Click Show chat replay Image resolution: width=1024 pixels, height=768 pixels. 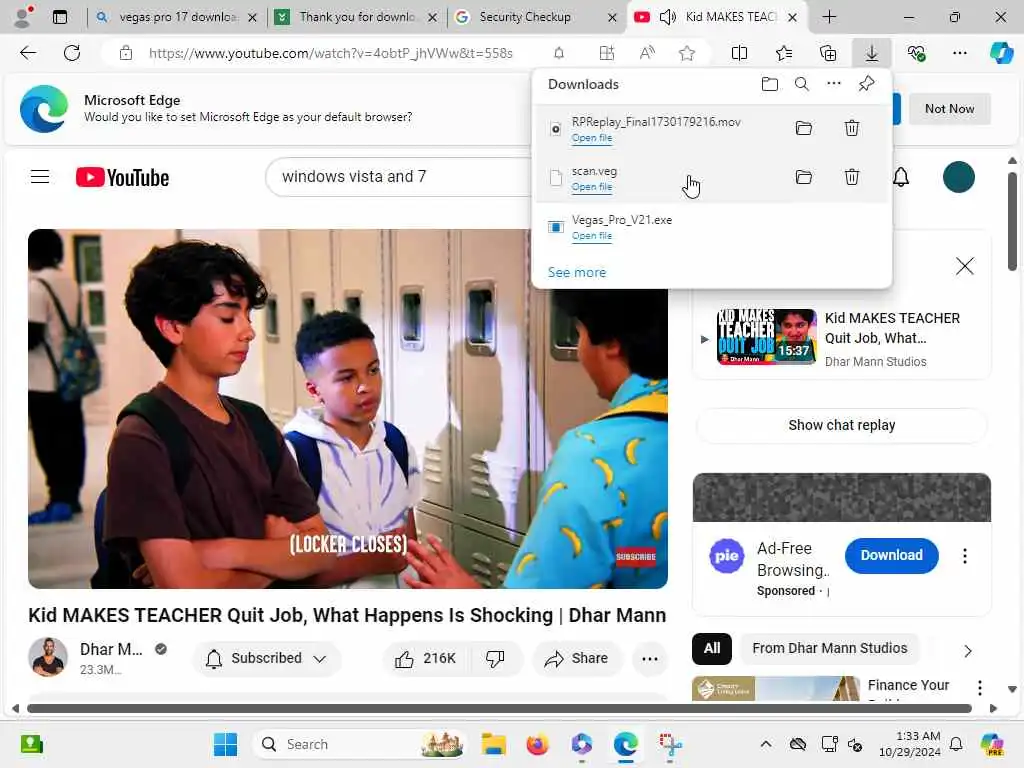click(842, 425)
